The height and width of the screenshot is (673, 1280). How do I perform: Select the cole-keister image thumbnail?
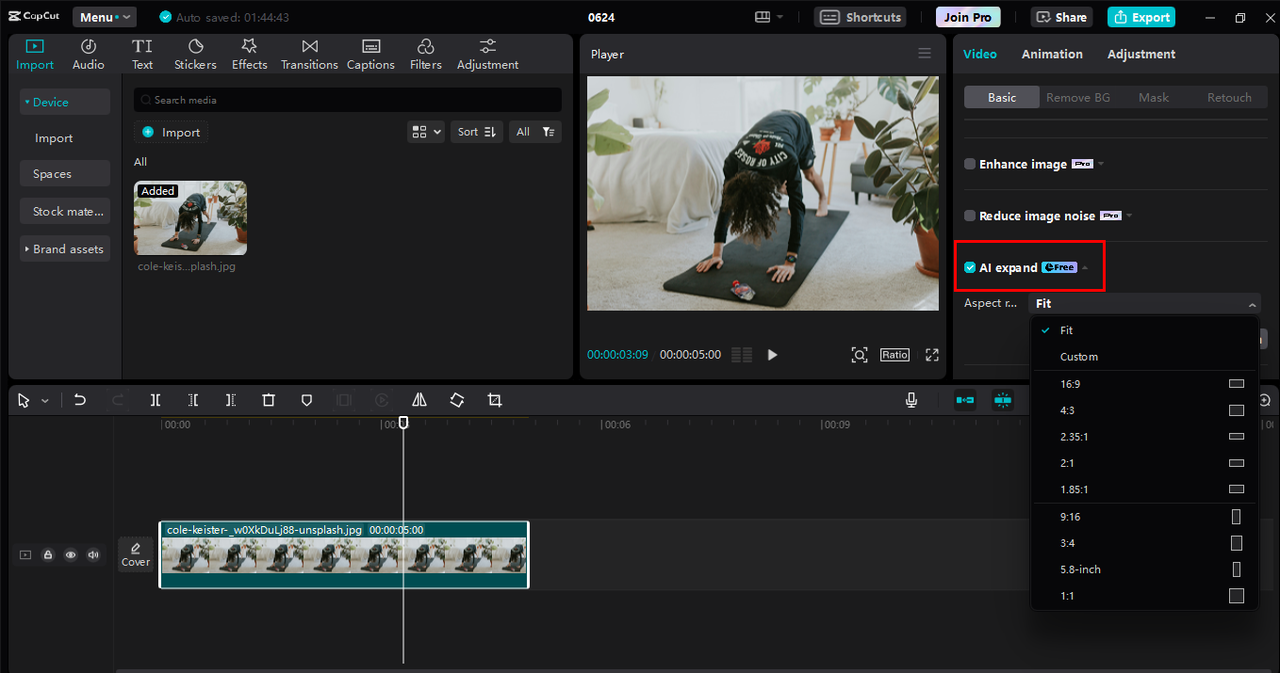coord(190,218)
